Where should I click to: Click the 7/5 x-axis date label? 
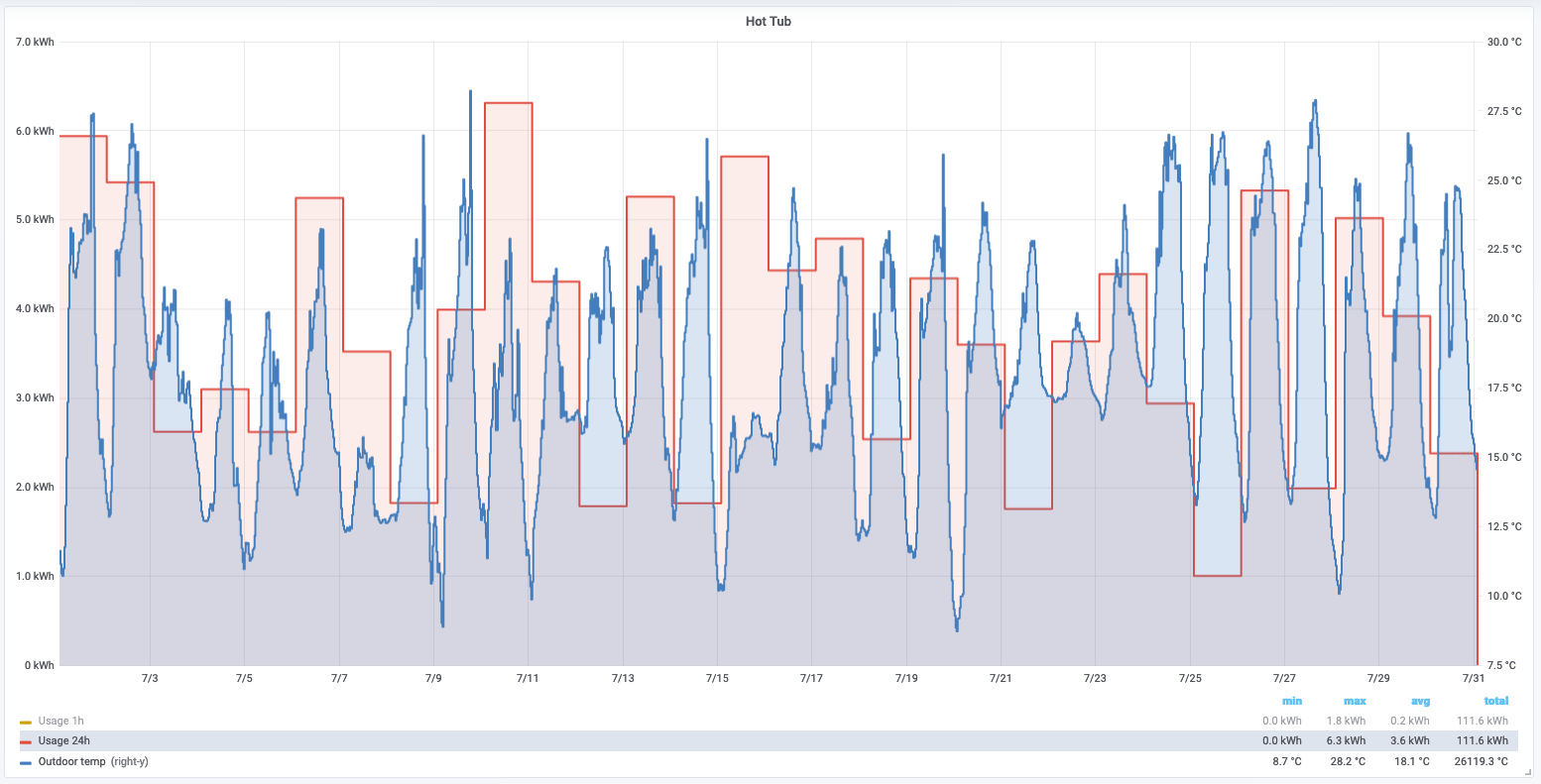[x=244, y=678]
